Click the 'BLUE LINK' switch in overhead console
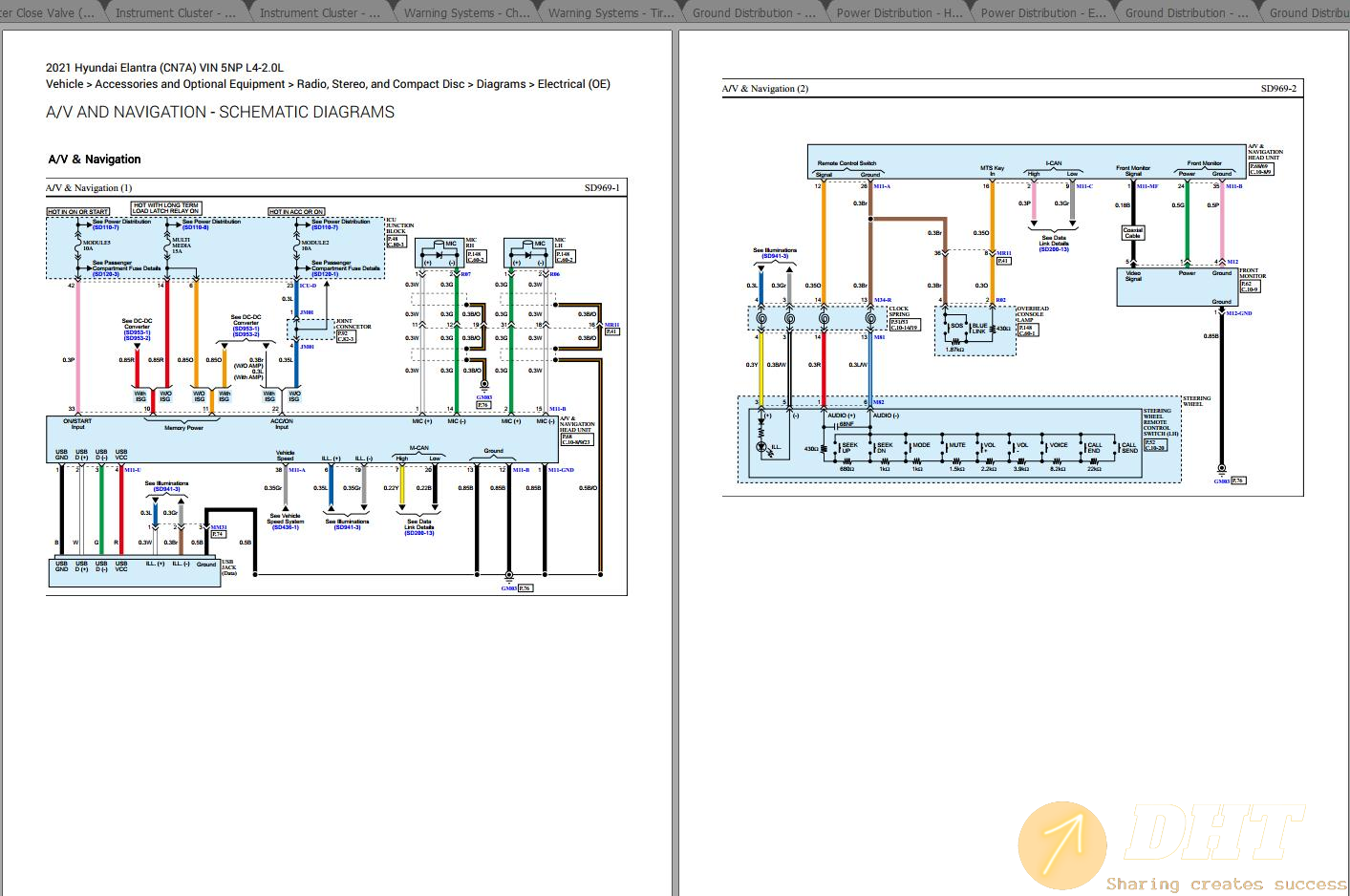 pos(979,329)
